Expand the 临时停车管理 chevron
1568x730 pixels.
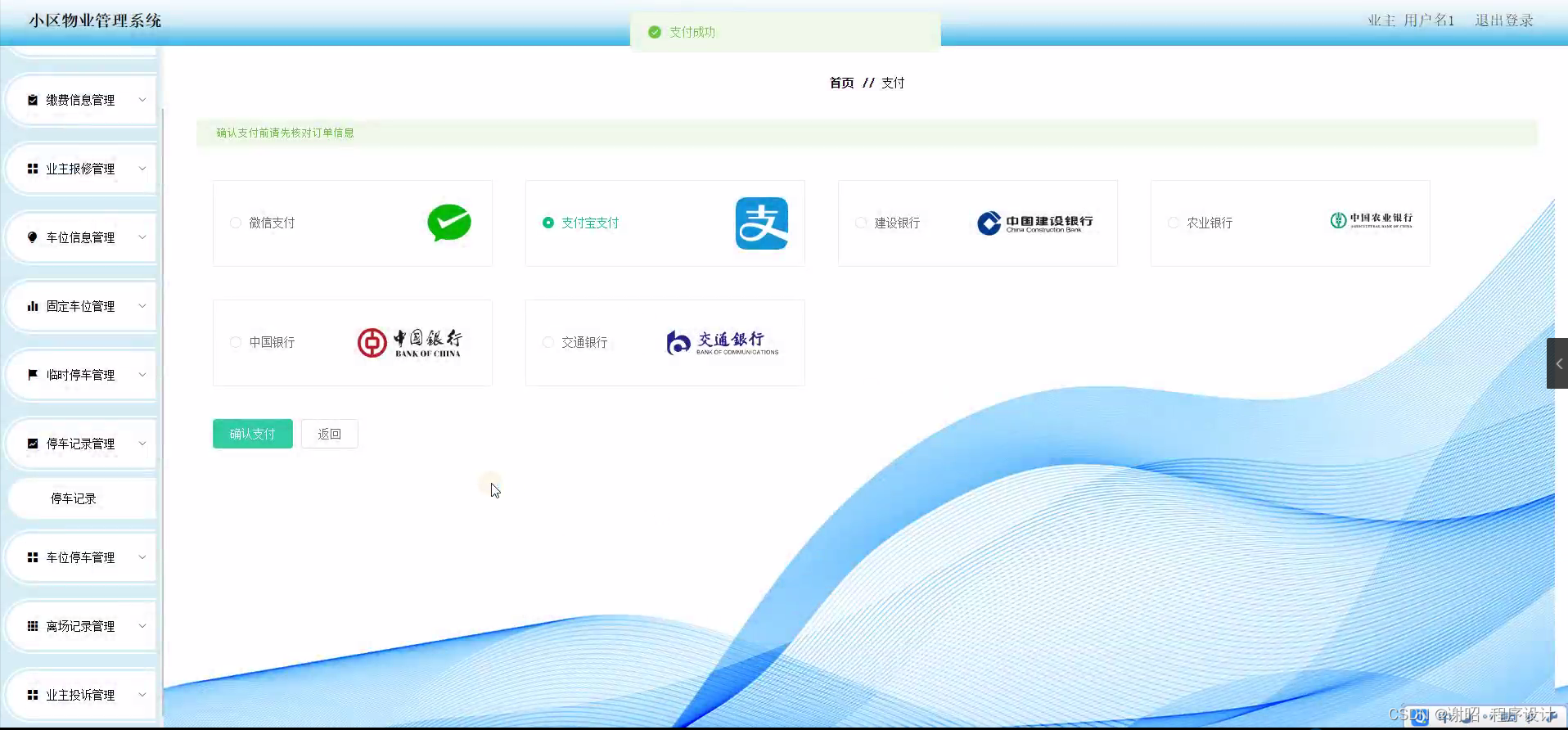pyautogui.click(x=142, y=375)
